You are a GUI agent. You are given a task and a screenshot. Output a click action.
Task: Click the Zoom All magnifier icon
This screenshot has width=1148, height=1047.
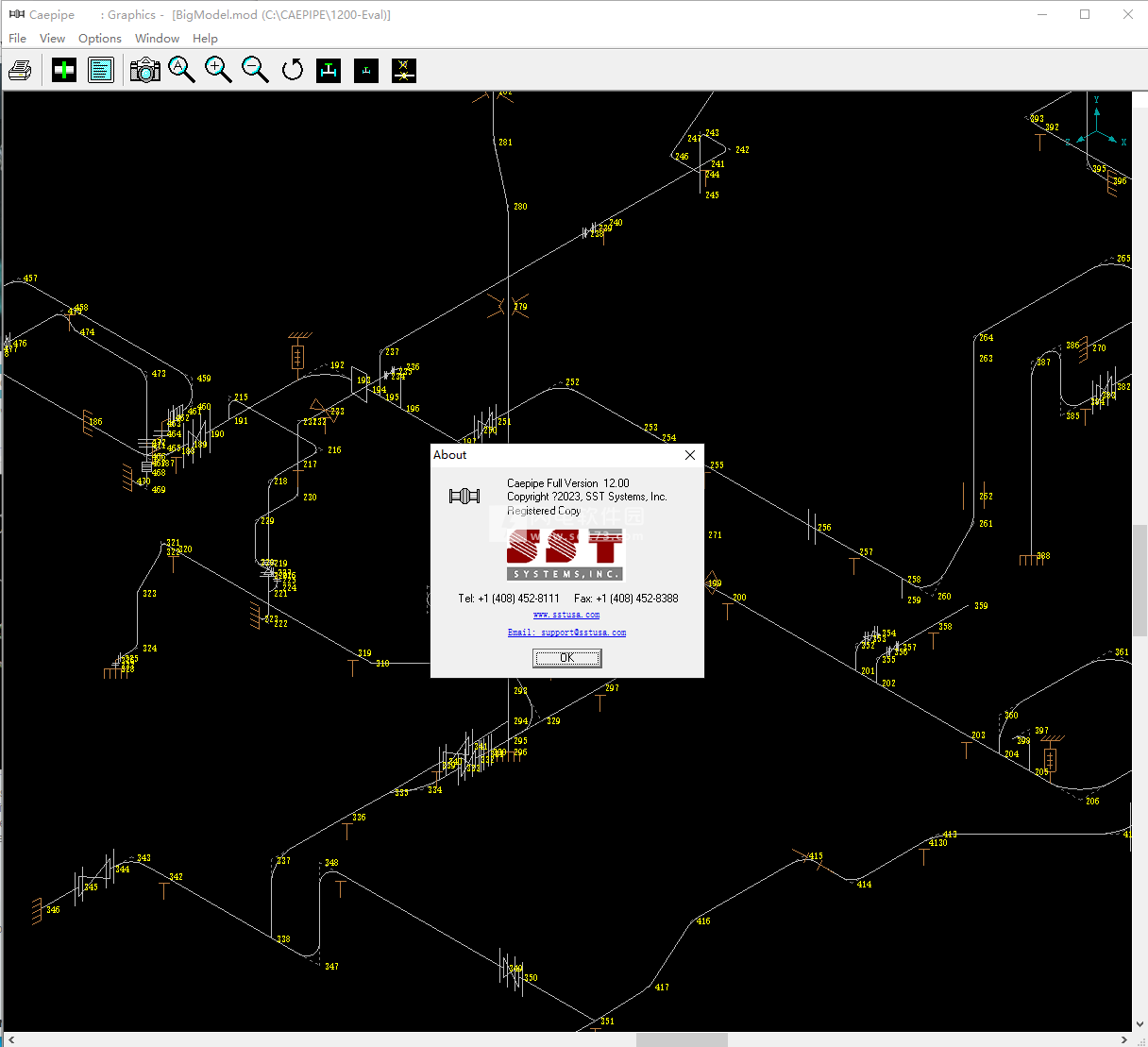[181, 70]
